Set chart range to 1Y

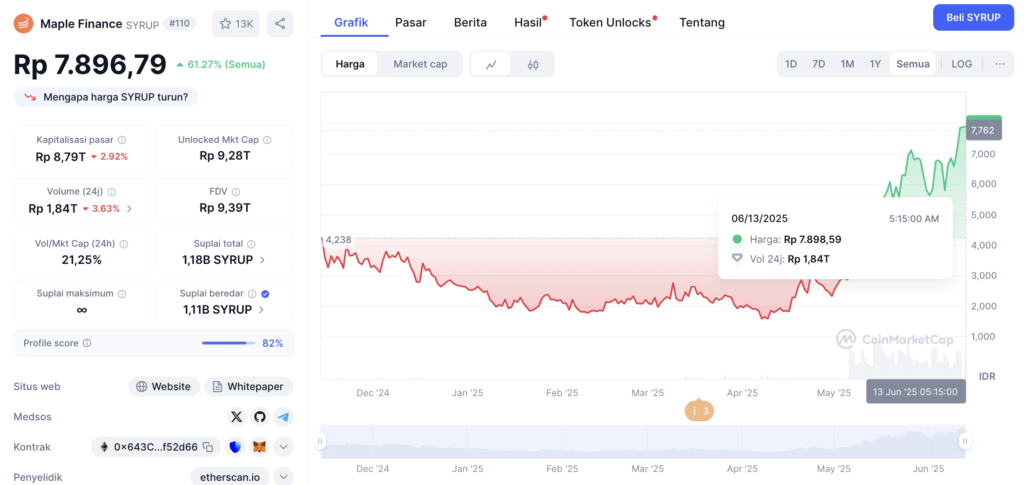click(x=875, y=64)
